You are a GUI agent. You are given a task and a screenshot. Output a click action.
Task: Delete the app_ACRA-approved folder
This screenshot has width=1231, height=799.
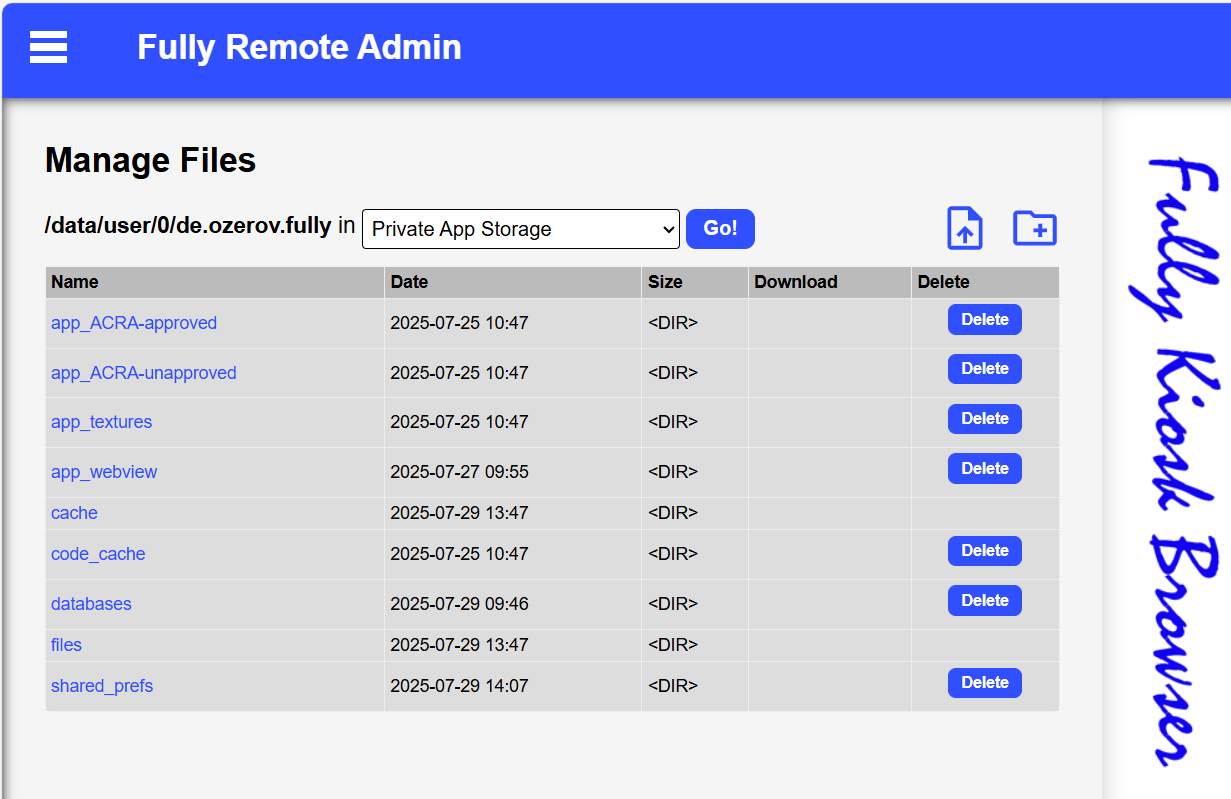coord(985,320)
